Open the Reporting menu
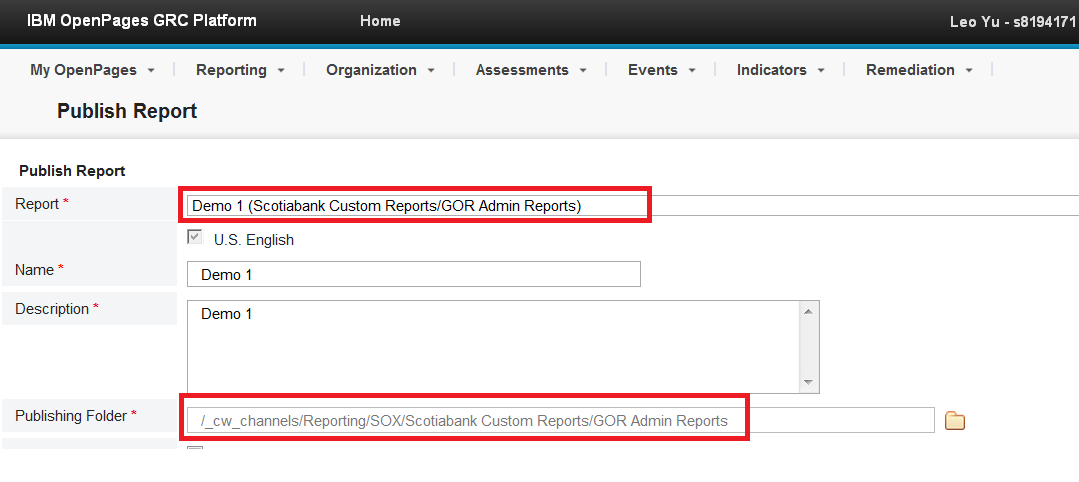The width and height of the screenshot is (1079, 482). click(x=231, y=70)
